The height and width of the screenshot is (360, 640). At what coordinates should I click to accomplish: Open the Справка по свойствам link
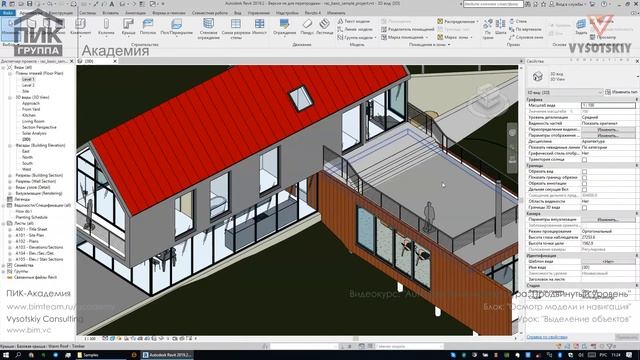pyautogui.click(x=547, y=337)
